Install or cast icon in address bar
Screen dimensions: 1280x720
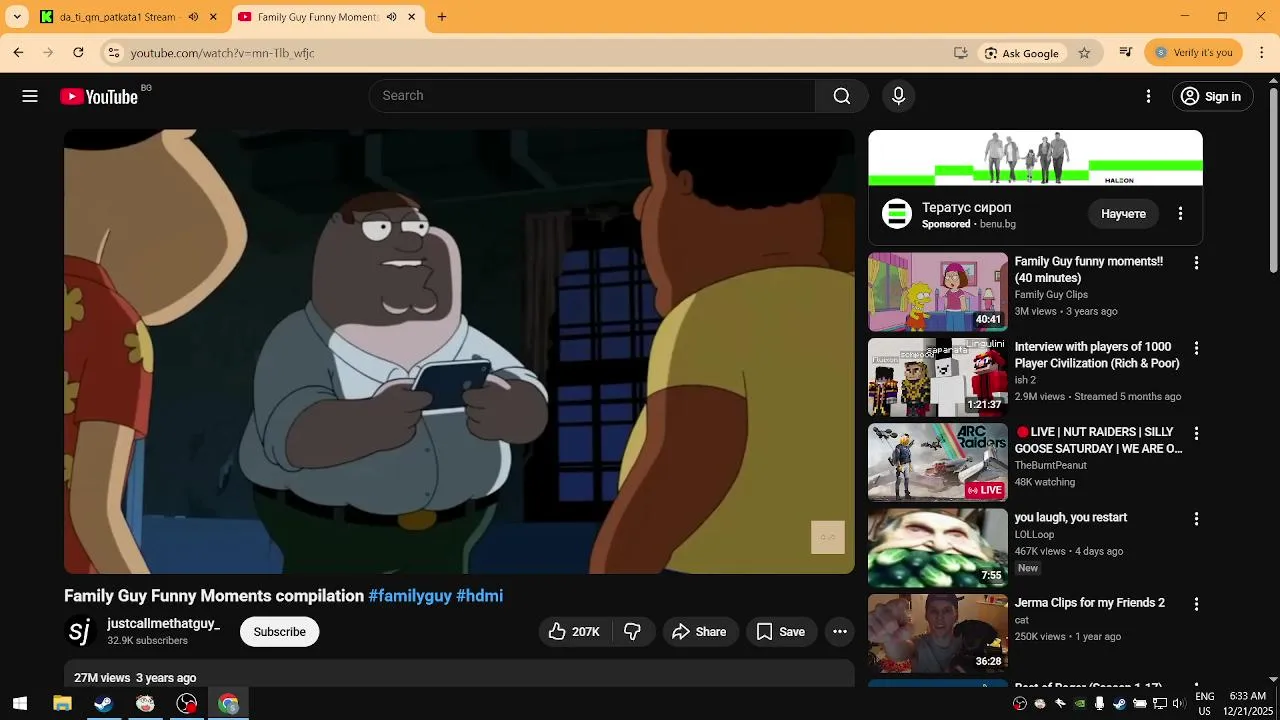pos(961,53)
